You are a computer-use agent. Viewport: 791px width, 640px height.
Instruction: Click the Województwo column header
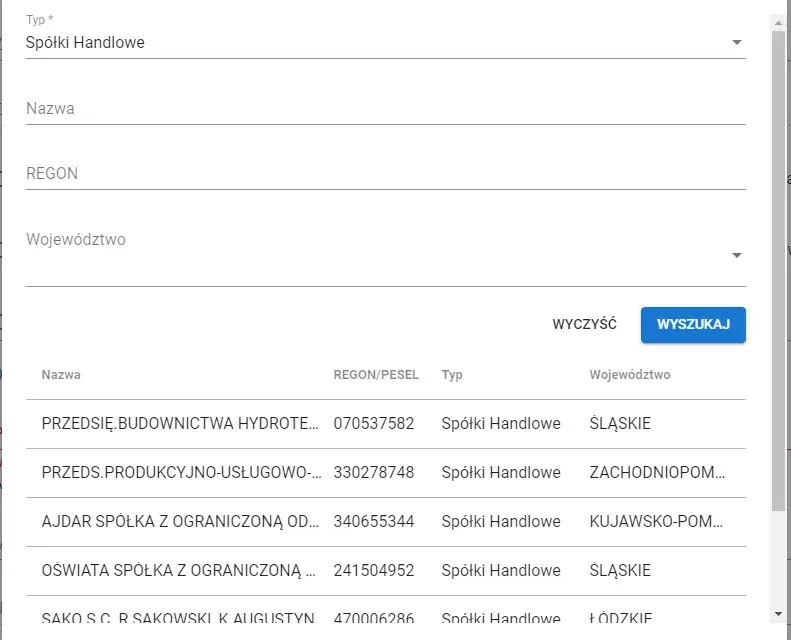pyautogui.click(x=630, y=375)
